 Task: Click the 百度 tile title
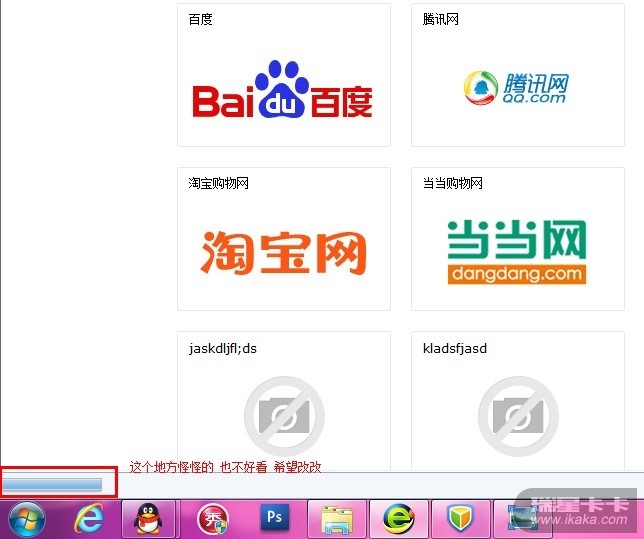(200, 19)
